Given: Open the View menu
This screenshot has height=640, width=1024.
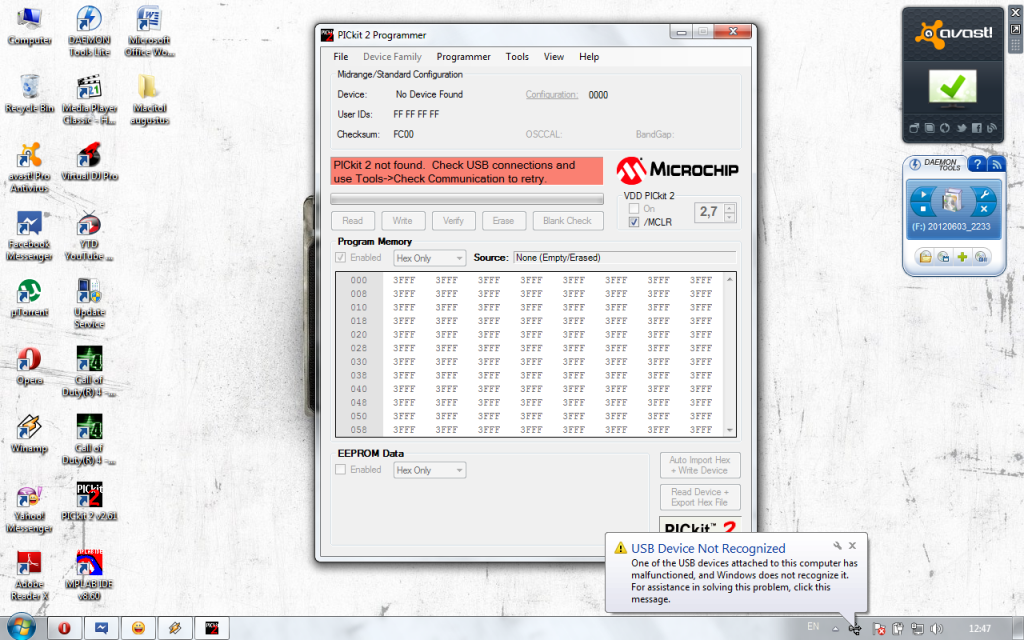Looking at the screenshot, I should point(553,57).
